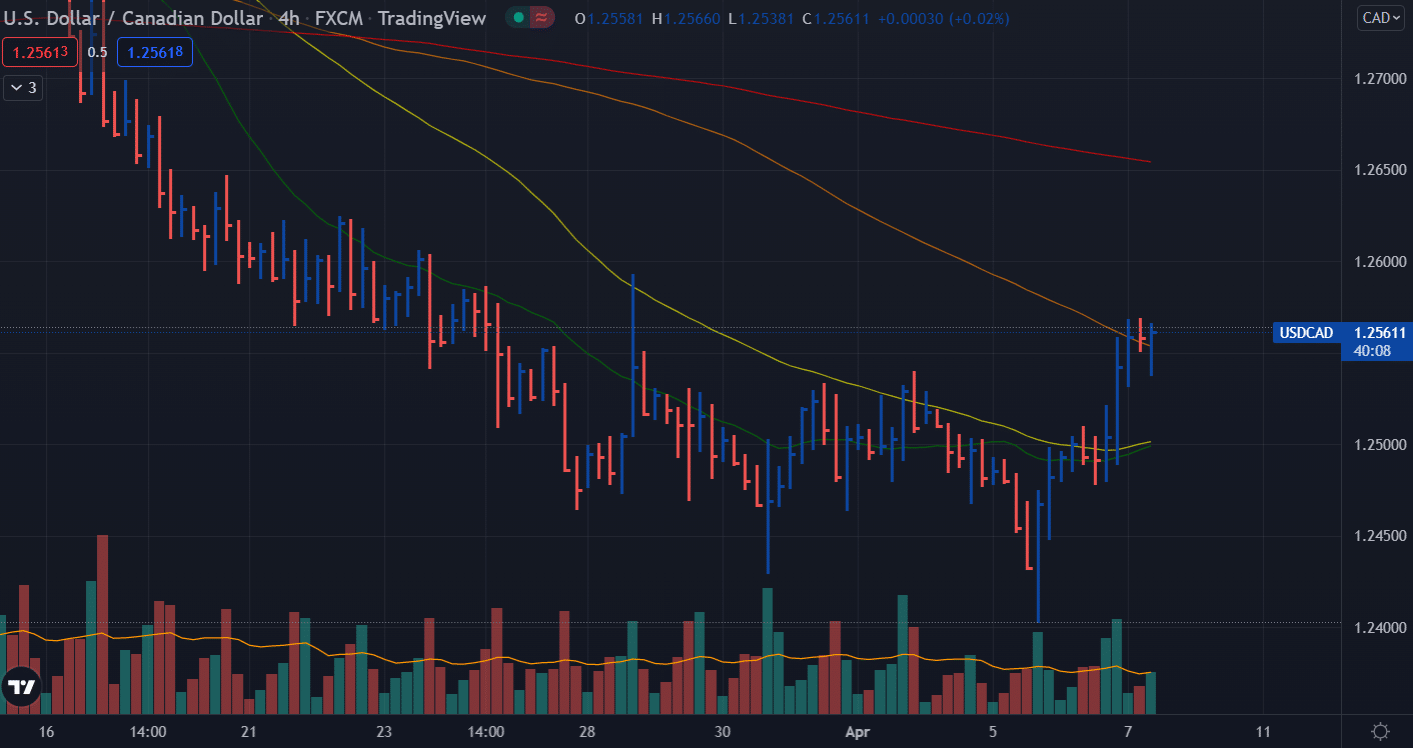Click the blue buy button at 1.25618

pos(154,52)
